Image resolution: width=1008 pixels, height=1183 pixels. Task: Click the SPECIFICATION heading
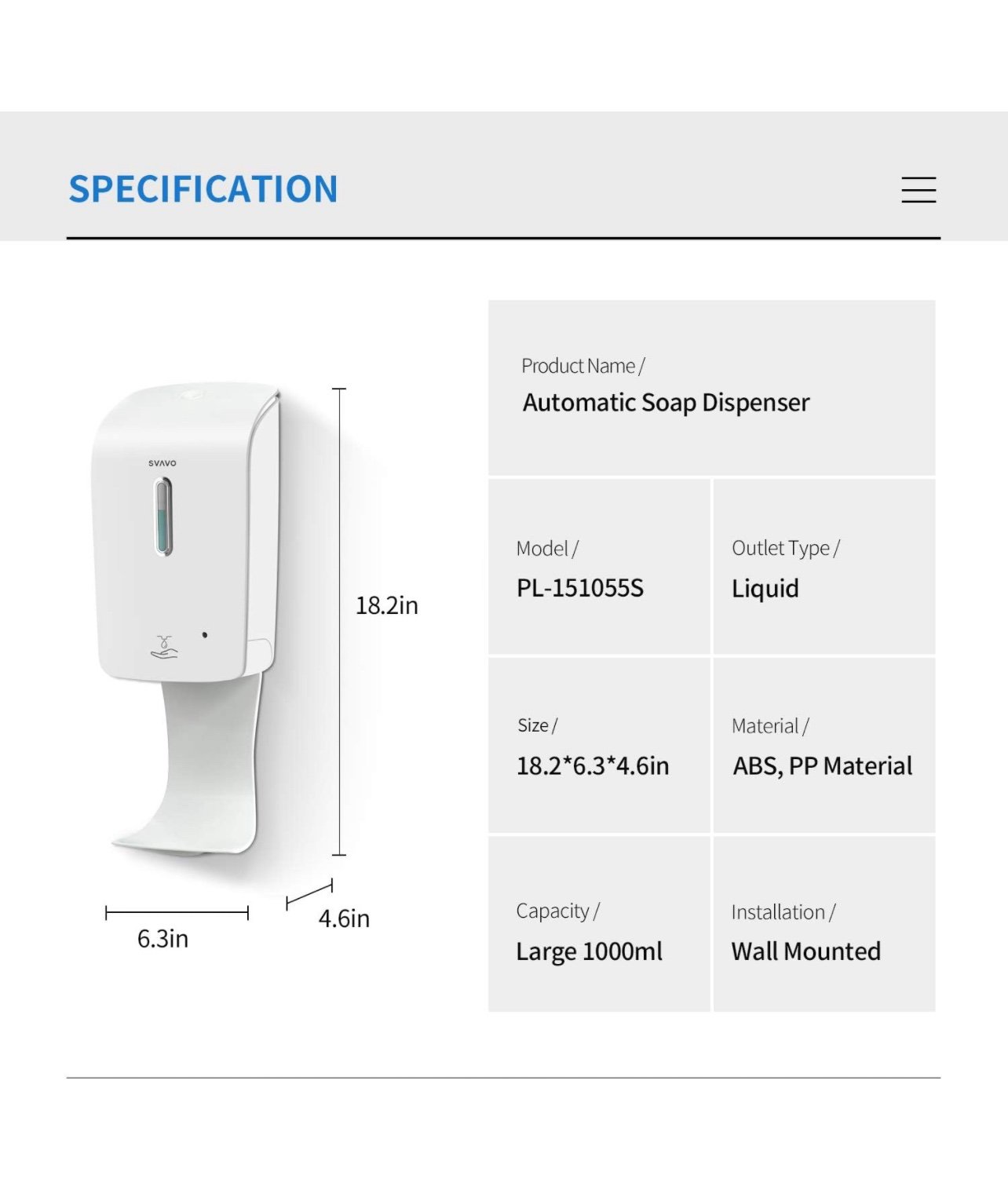(x=203, y=189)
